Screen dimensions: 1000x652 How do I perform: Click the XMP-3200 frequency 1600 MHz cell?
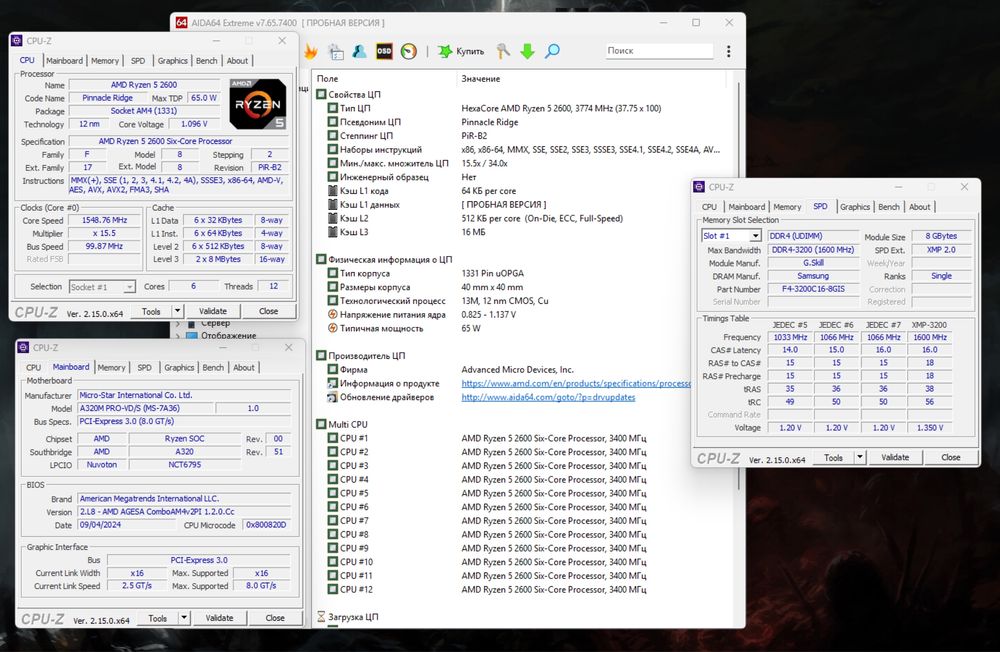tap(929, 337)
